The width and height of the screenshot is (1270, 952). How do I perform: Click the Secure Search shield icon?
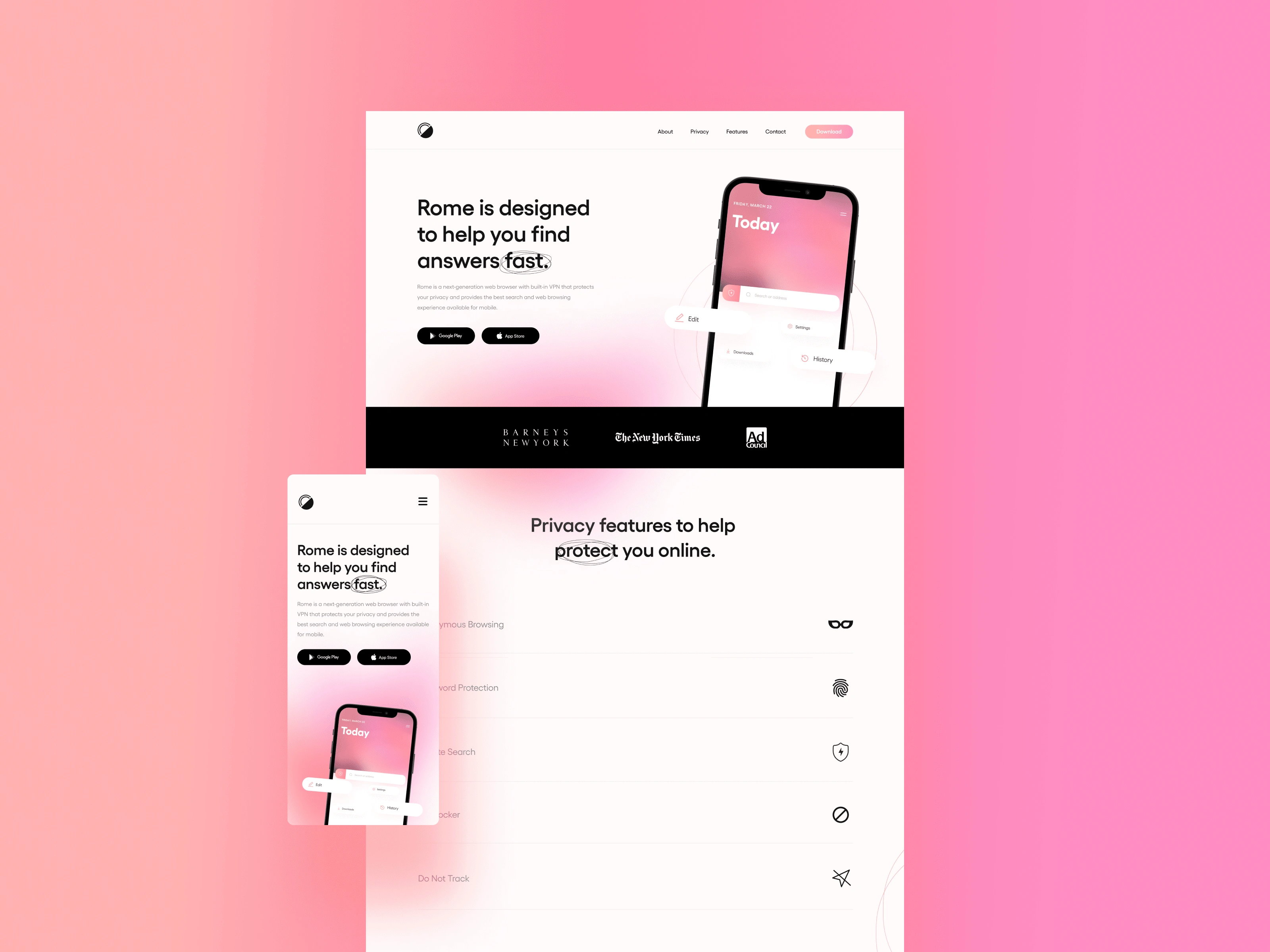tap(840, 751)
